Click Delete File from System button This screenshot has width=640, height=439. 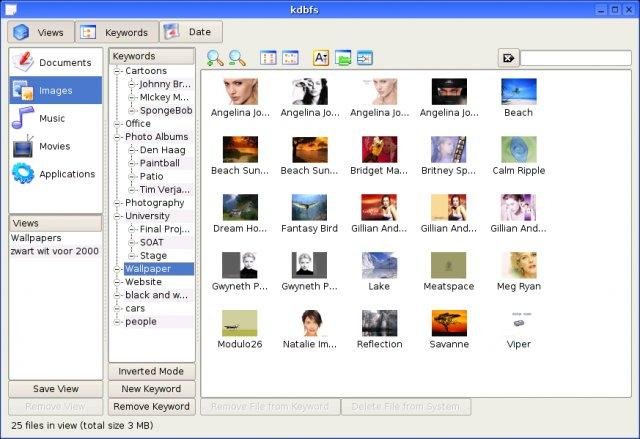point(406,406)
